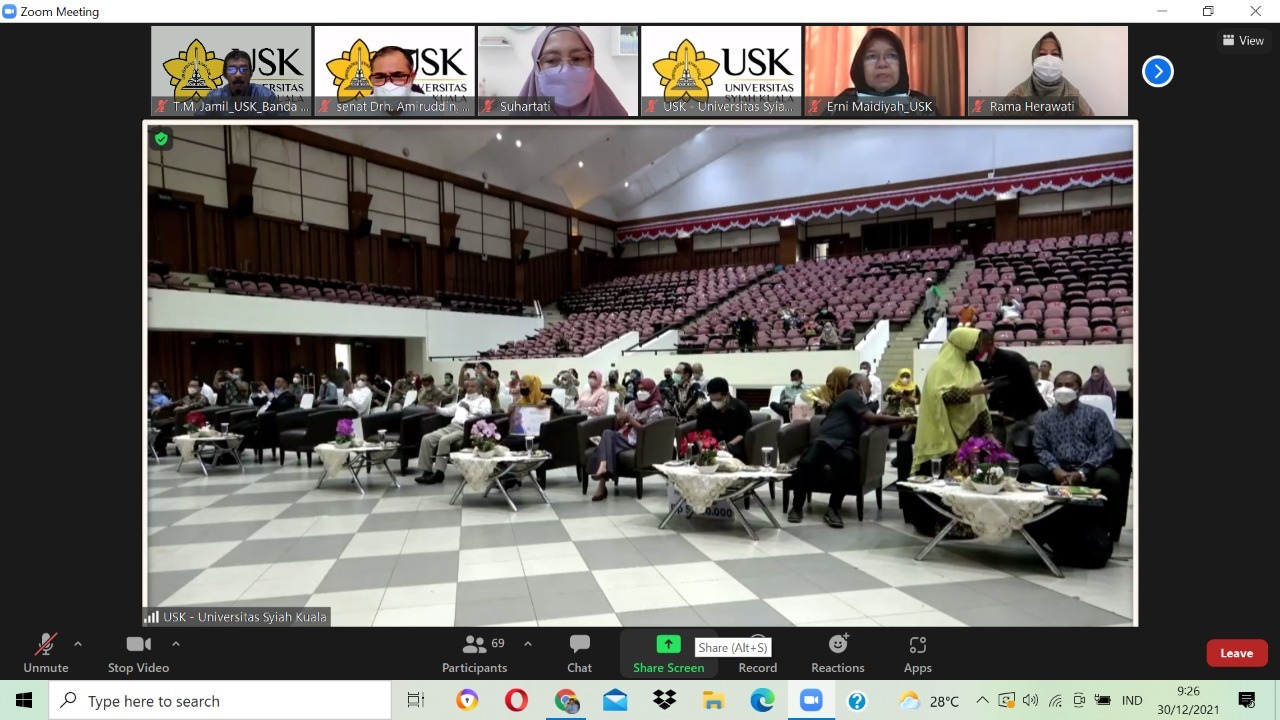The image size is (1280, 720).
Task: Show the Participants list
Action: click(x=475, y=653)
